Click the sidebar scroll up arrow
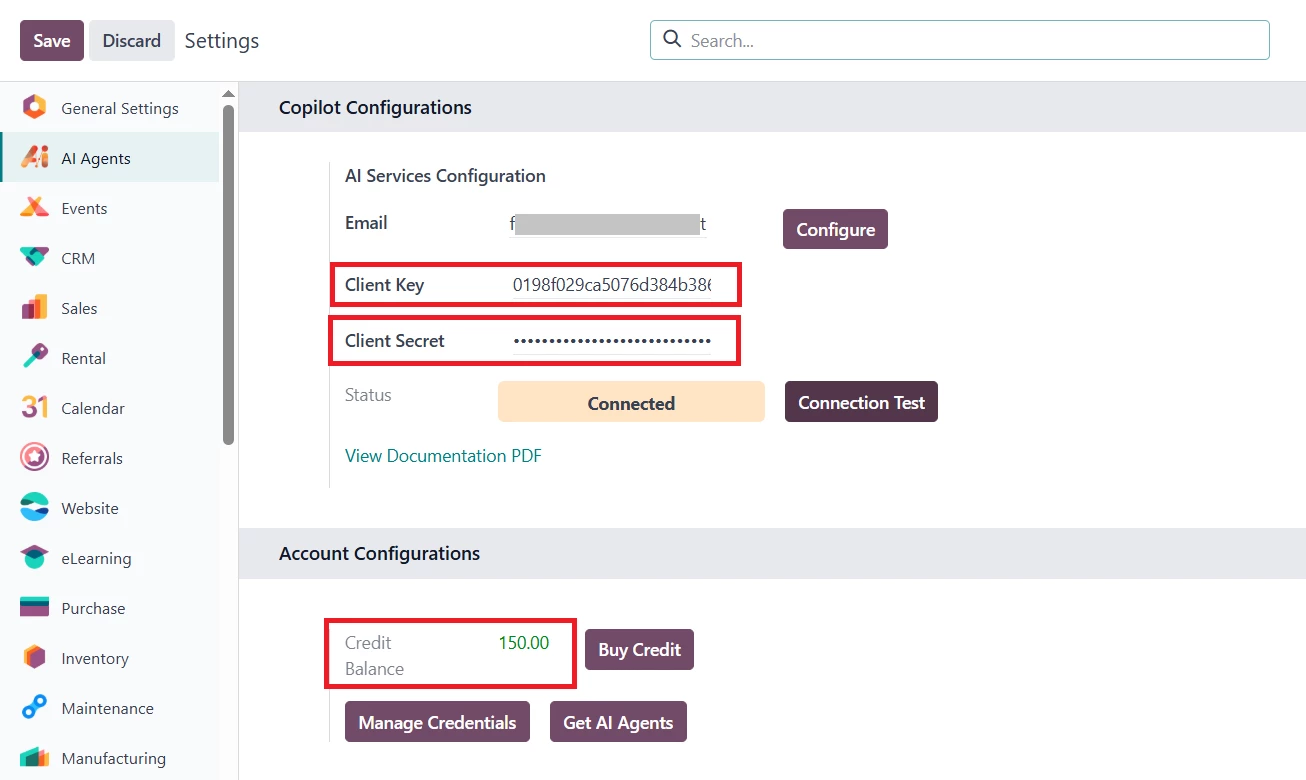The width and height of the screenshot is (1306, 780). point(228,94)
